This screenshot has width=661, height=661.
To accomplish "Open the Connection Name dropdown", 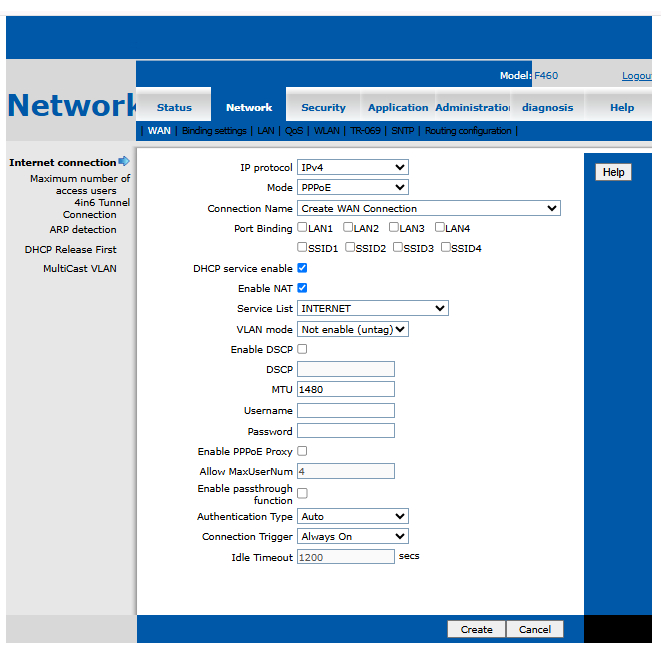I will 429,208.
